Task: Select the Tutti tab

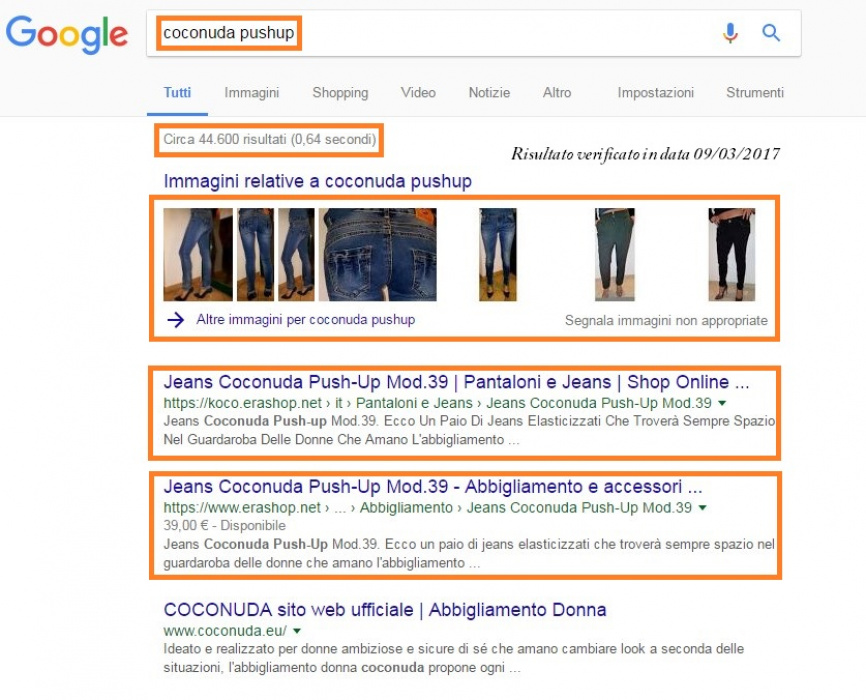Action: [177, 92]
